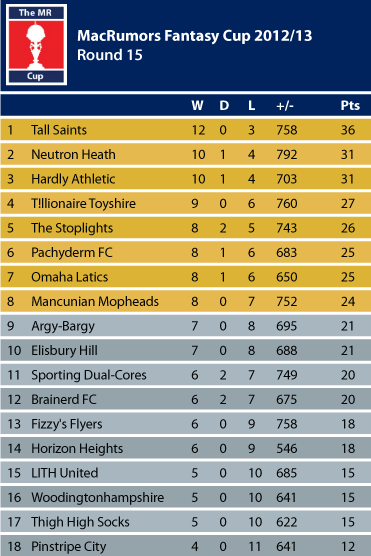
Task: Click the MacRumors Fantasy Cup 2012/13 title
Action: [195, 36]
